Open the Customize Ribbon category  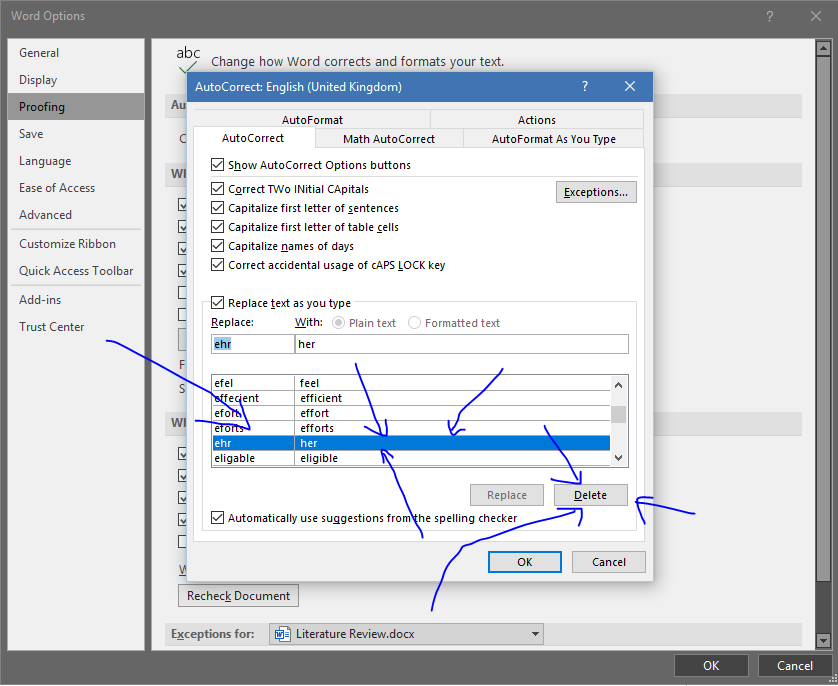coord(76,244)
